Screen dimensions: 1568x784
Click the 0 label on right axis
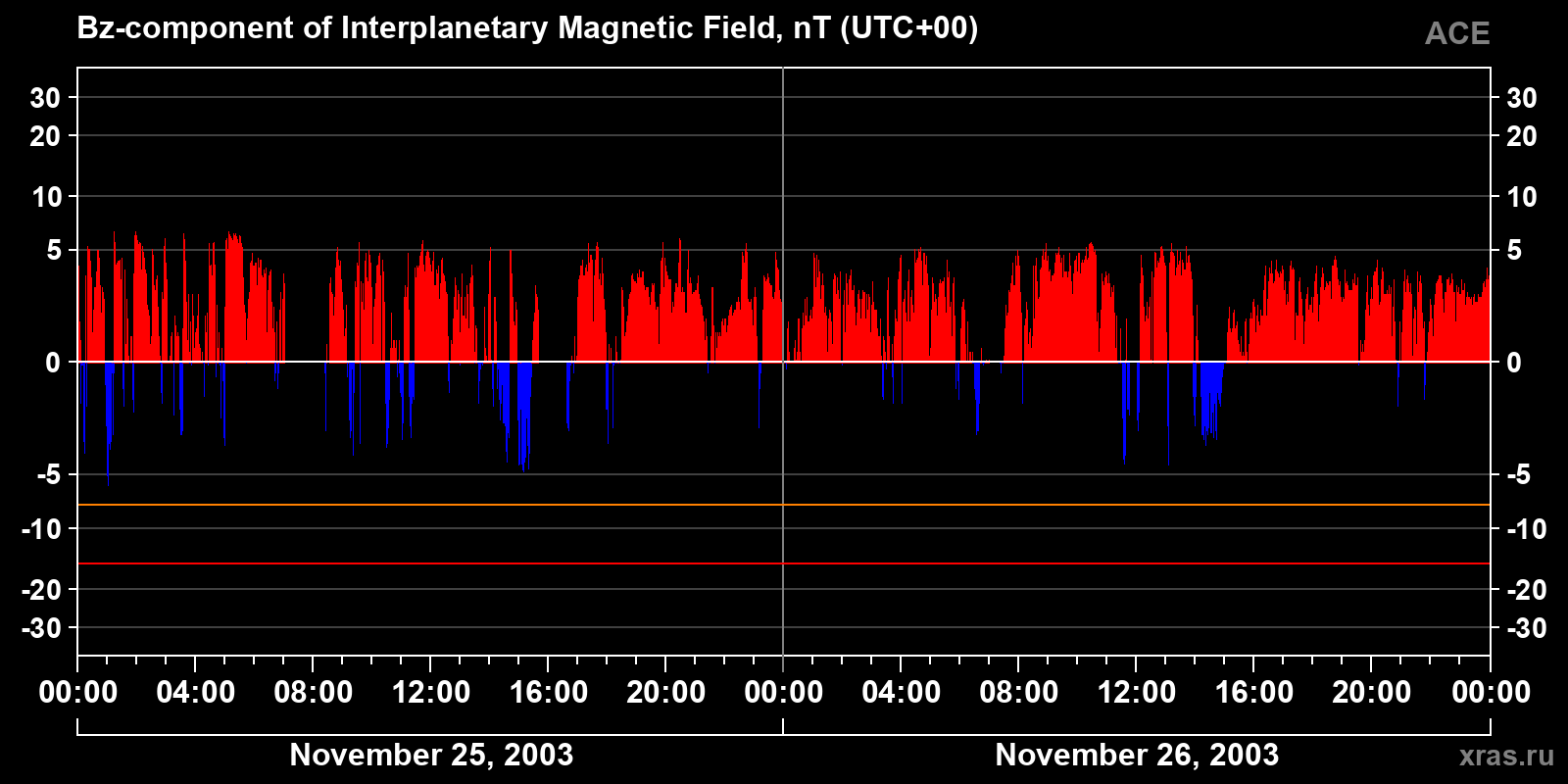pos(1514,363)
